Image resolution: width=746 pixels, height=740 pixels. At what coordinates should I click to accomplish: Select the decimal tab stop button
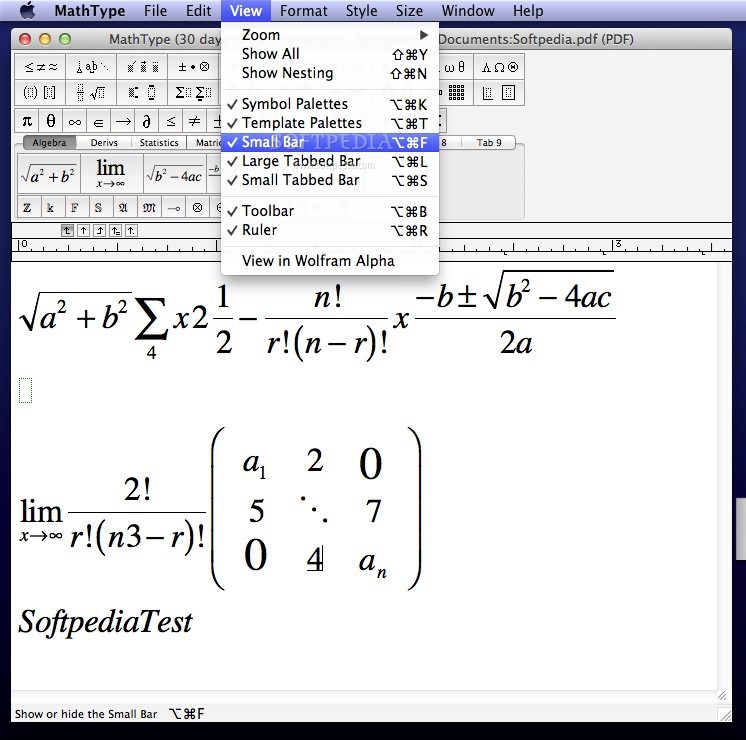pyautogui.click(x=131, y=231)
